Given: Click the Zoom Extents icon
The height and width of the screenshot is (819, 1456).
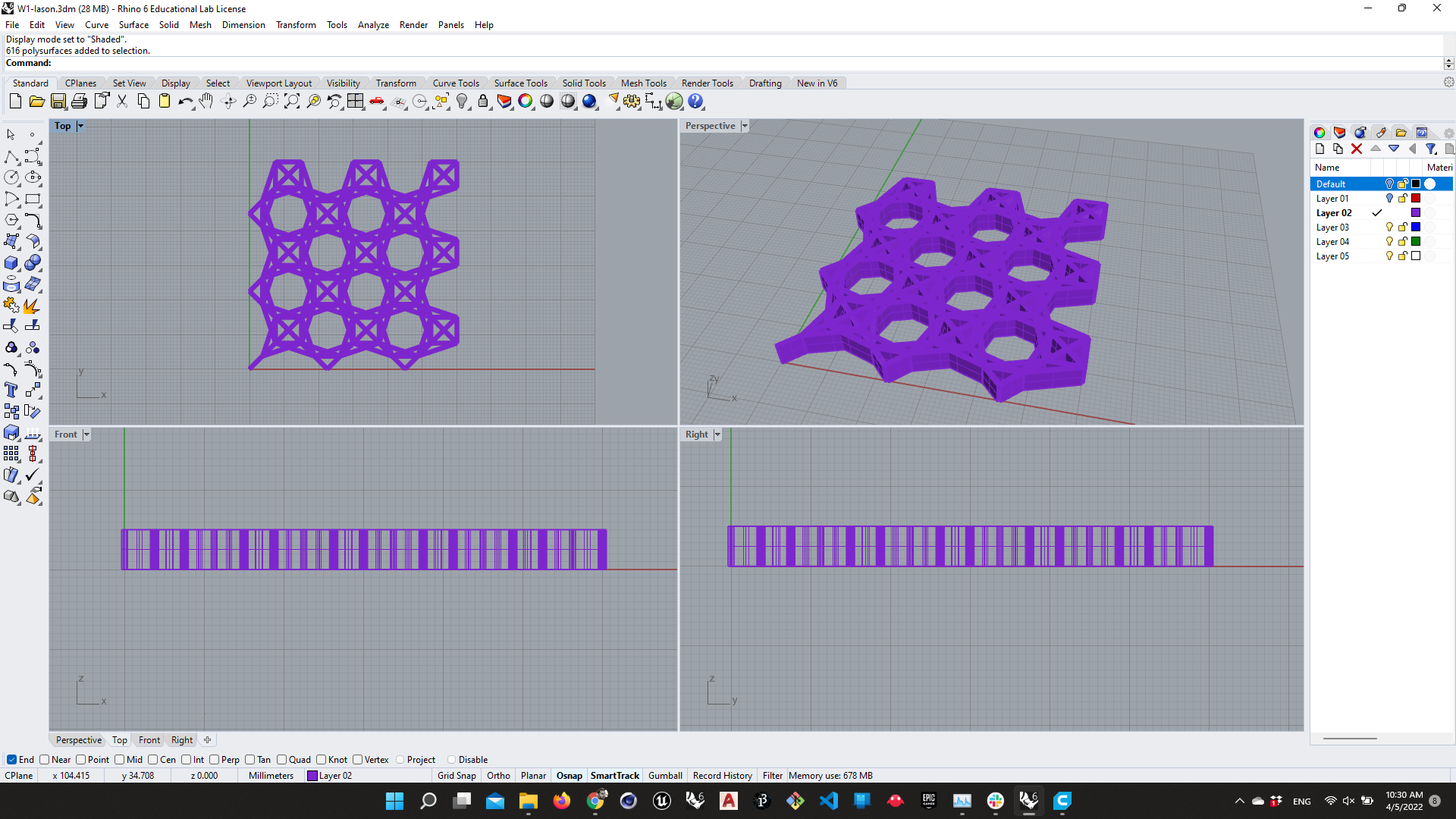Looking at the screenshot, I should pos(292,102).
